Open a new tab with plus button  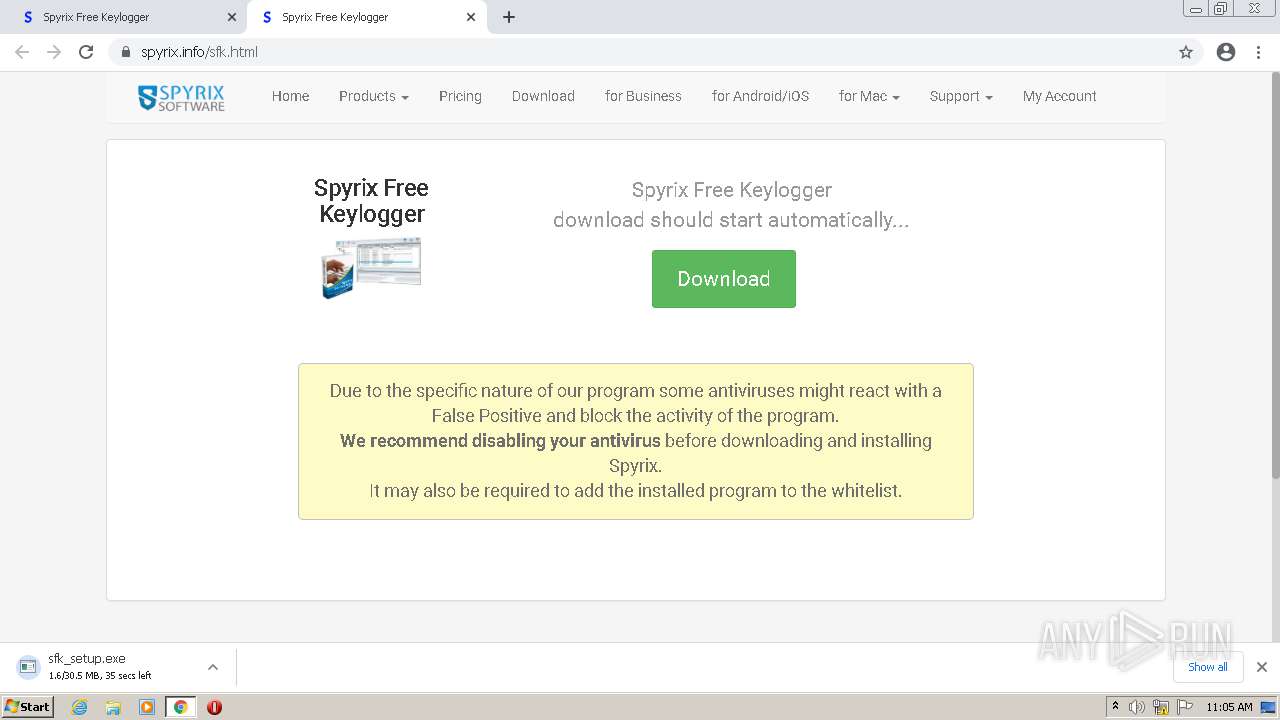(x=509, y=17)
